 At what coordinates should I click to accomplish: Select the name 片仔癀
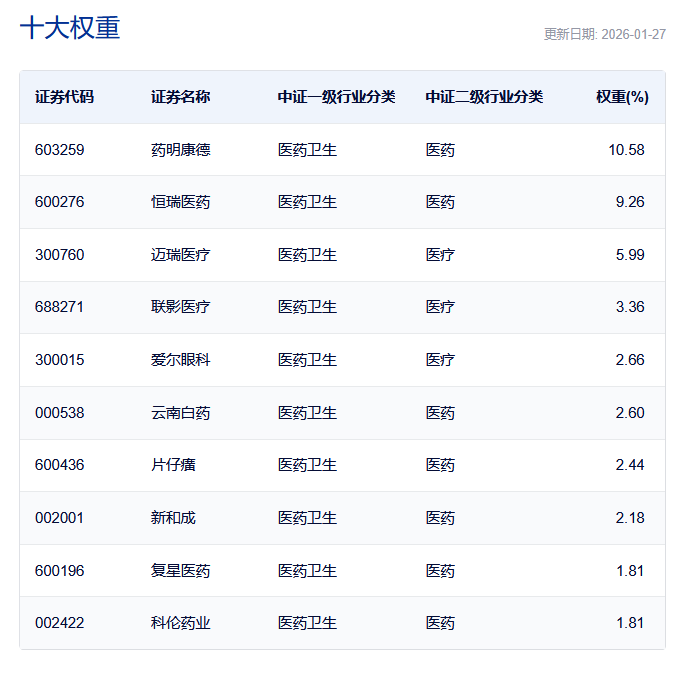pos(173,465)
